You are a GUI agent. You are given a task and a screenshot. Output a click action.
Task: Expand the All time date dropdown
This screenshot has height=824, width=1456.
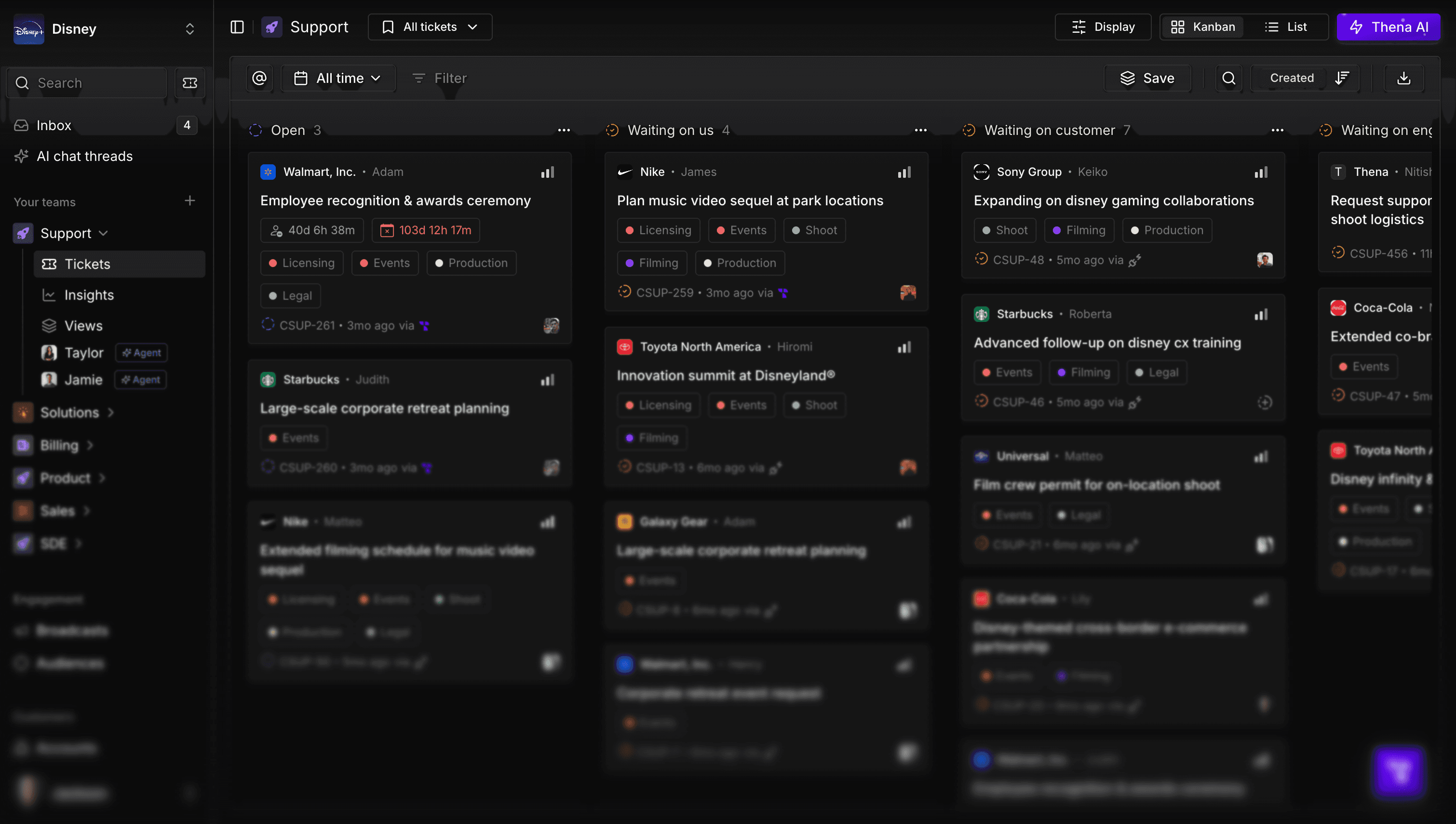pos(338,78)
